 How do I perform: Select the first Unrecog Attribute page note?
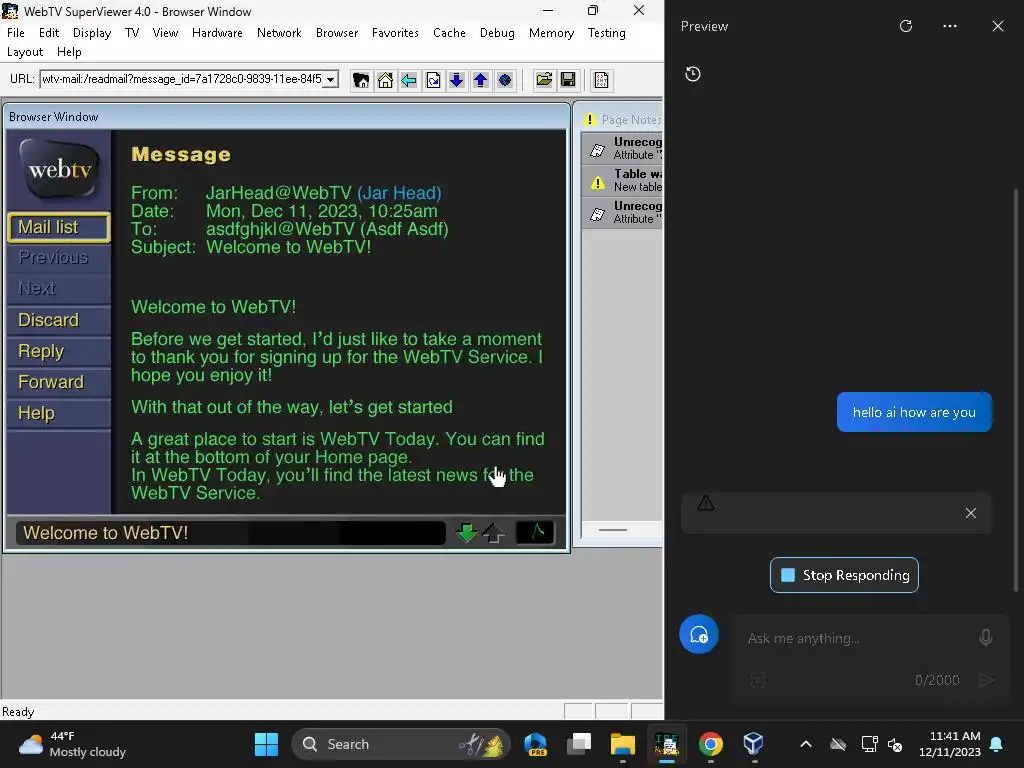tap(622, 148)
